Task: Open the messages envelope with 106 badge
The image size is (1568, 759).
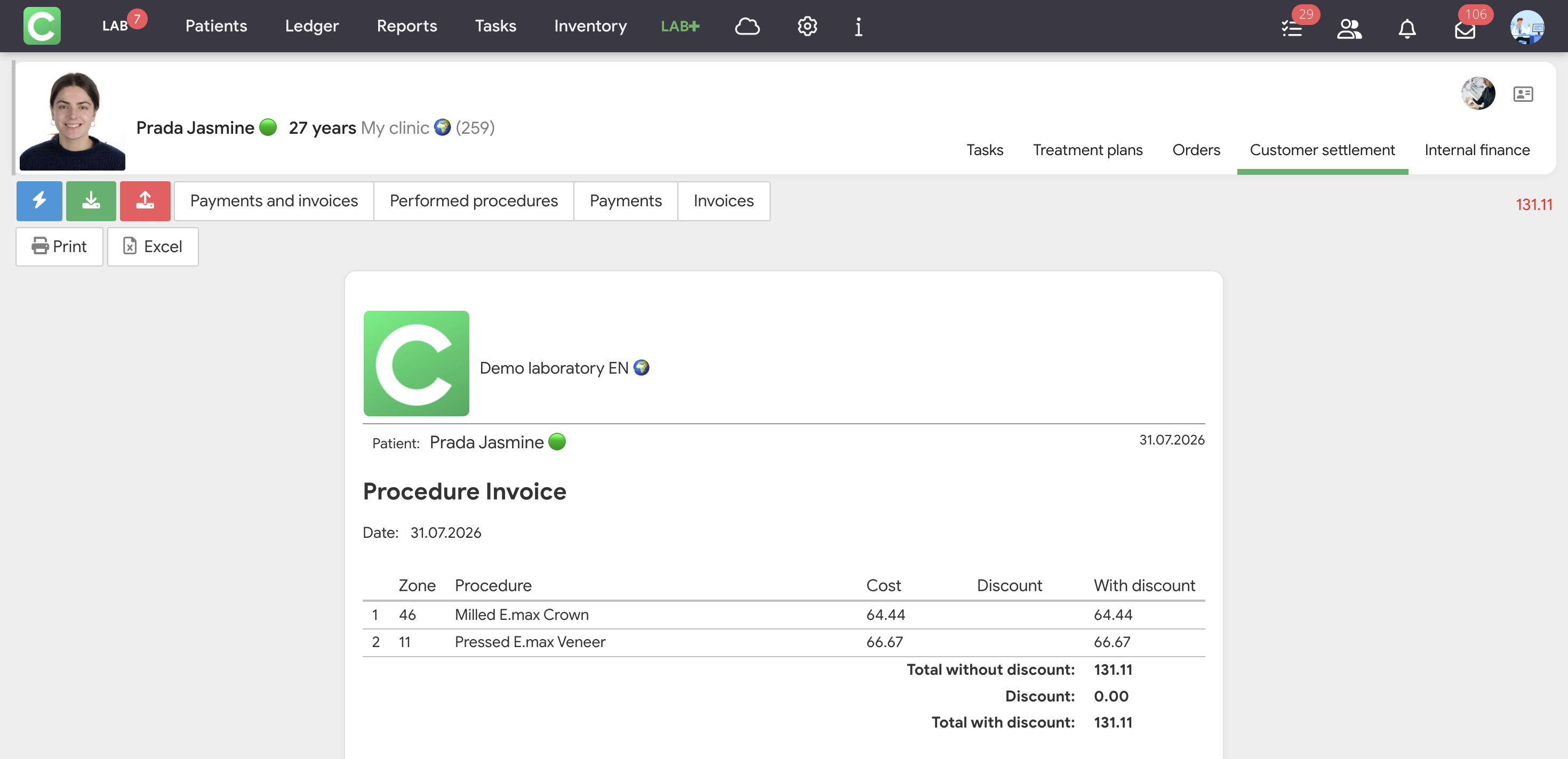Action: pos(1465,29)
